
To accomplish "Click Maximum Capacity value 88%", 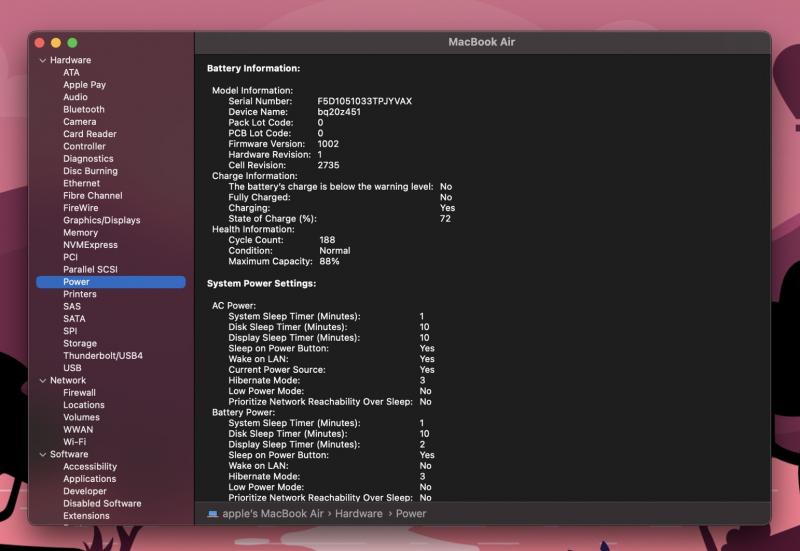I will [x=329, y=261].
